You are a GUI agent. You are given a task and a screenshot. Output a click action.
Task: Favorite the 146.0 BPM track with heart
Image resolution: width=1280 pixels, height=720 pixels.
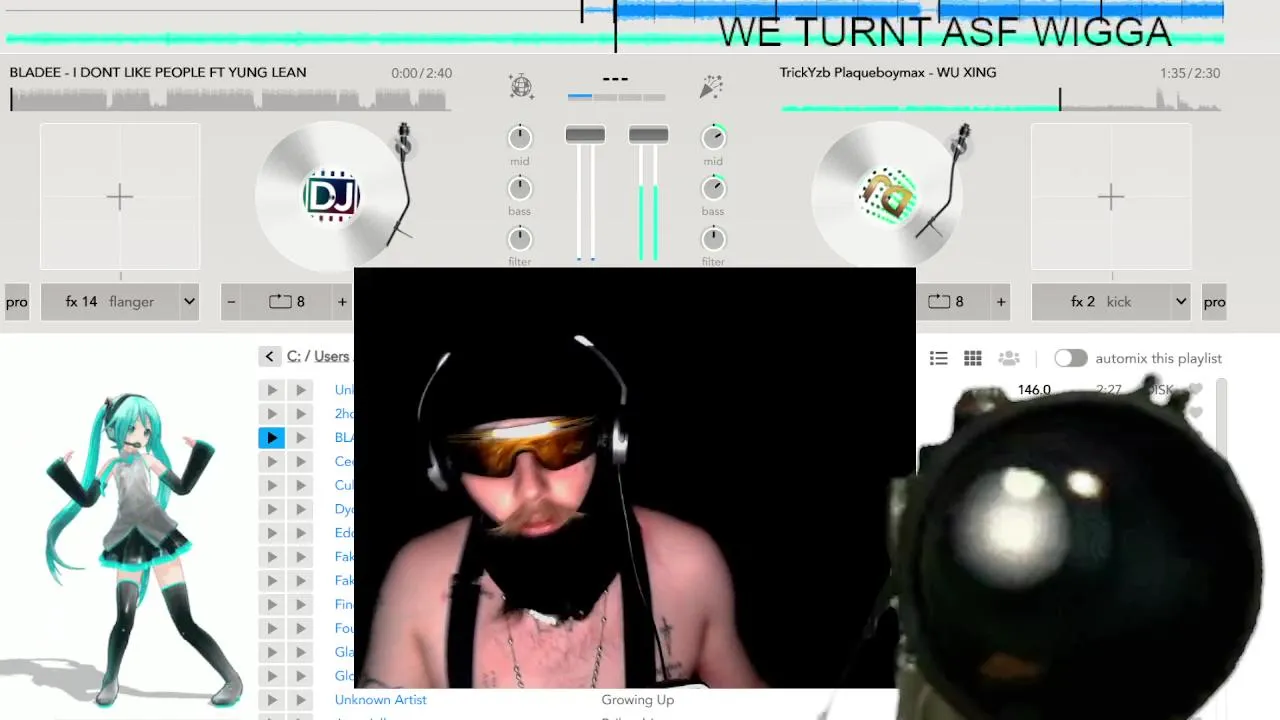(x=1195, y=390)
